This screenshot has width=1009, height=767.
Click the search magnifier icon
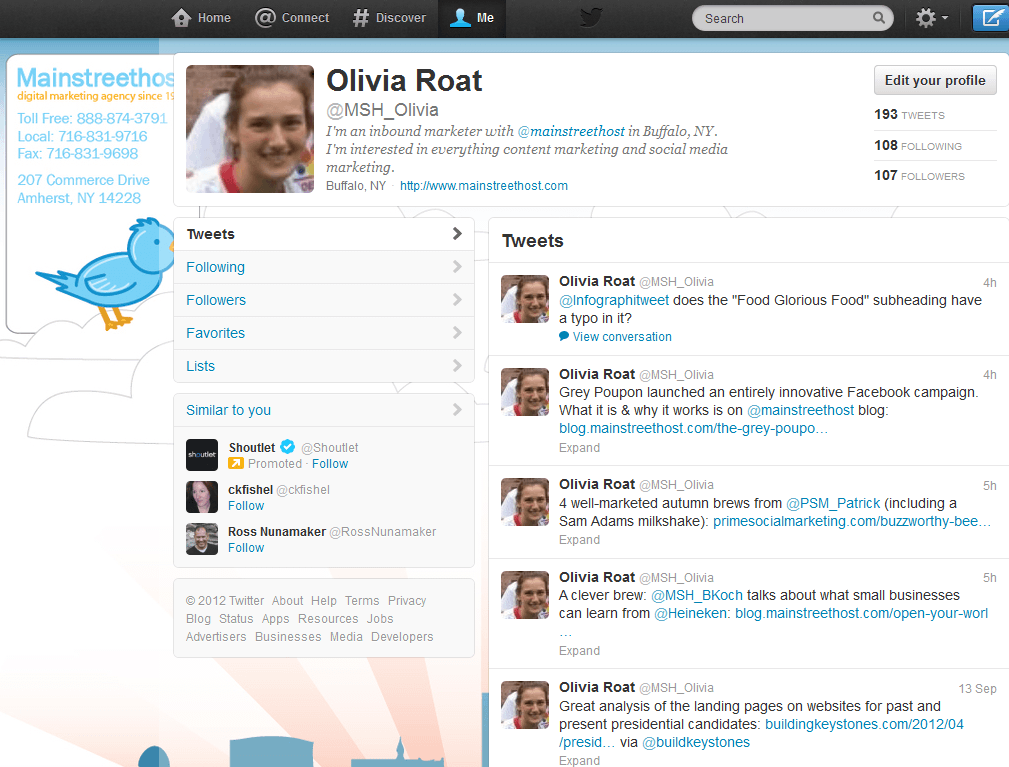[x=878, y=17]
